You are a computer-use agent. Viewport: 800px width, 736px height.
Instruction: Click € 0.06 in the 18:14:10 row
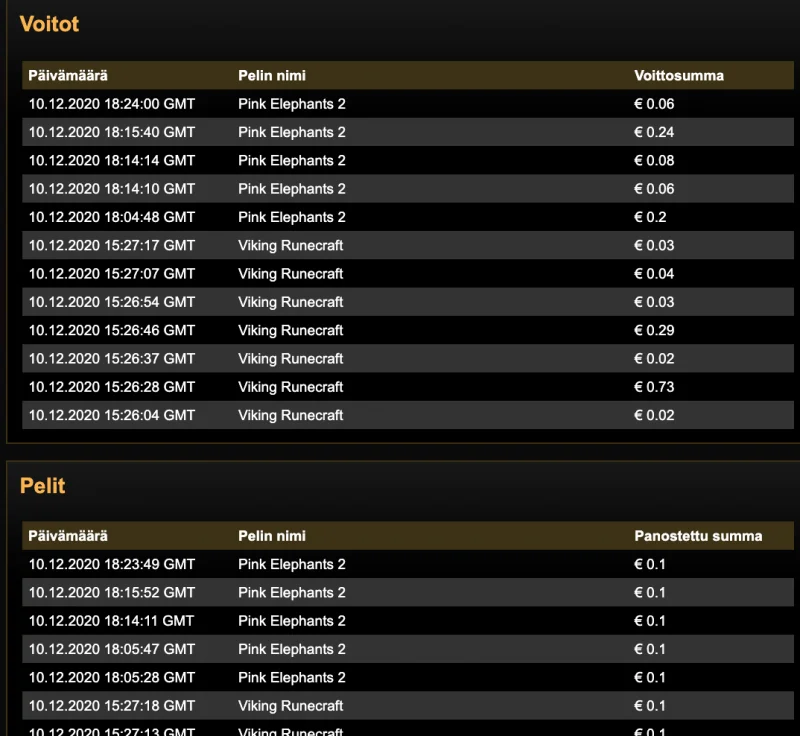pyautogui.click(x=654, y=189)
